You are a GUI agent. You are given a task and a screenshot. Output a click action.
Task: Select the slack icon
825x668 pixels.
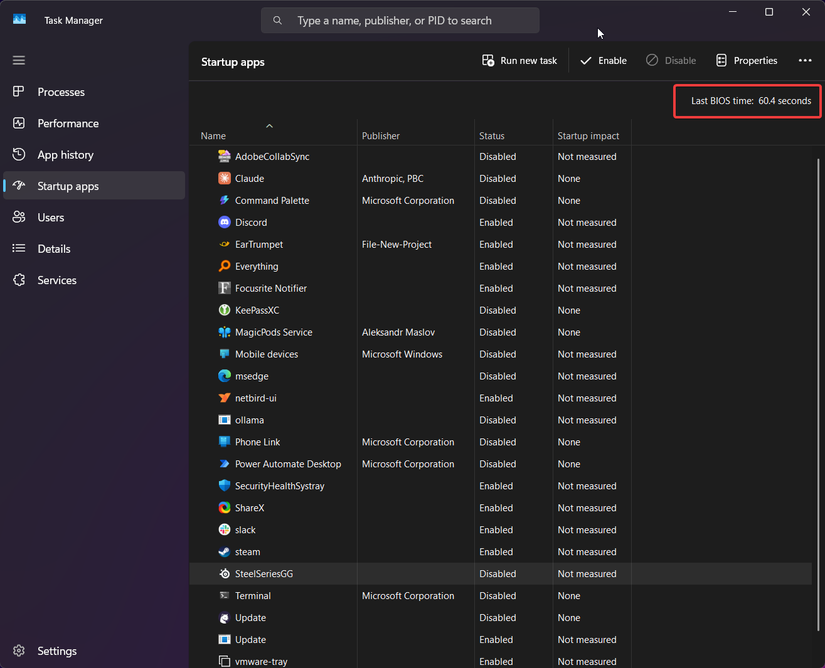pyautogui.click(x=225, y=530)
